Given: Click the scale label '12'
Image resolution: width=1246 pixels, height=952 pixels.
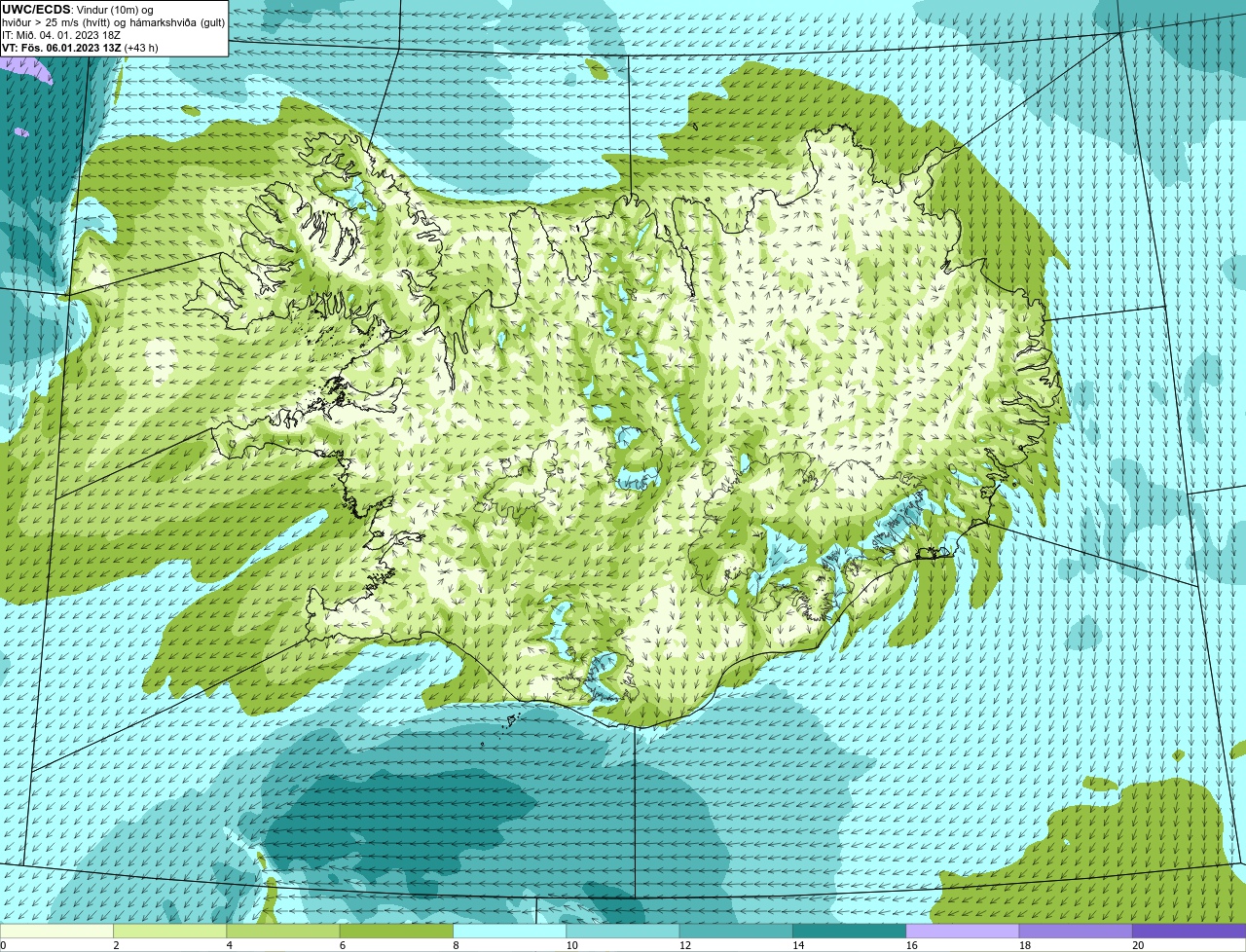Looking at the screenshot, I should pyautogui.click(x=684, y=945).
